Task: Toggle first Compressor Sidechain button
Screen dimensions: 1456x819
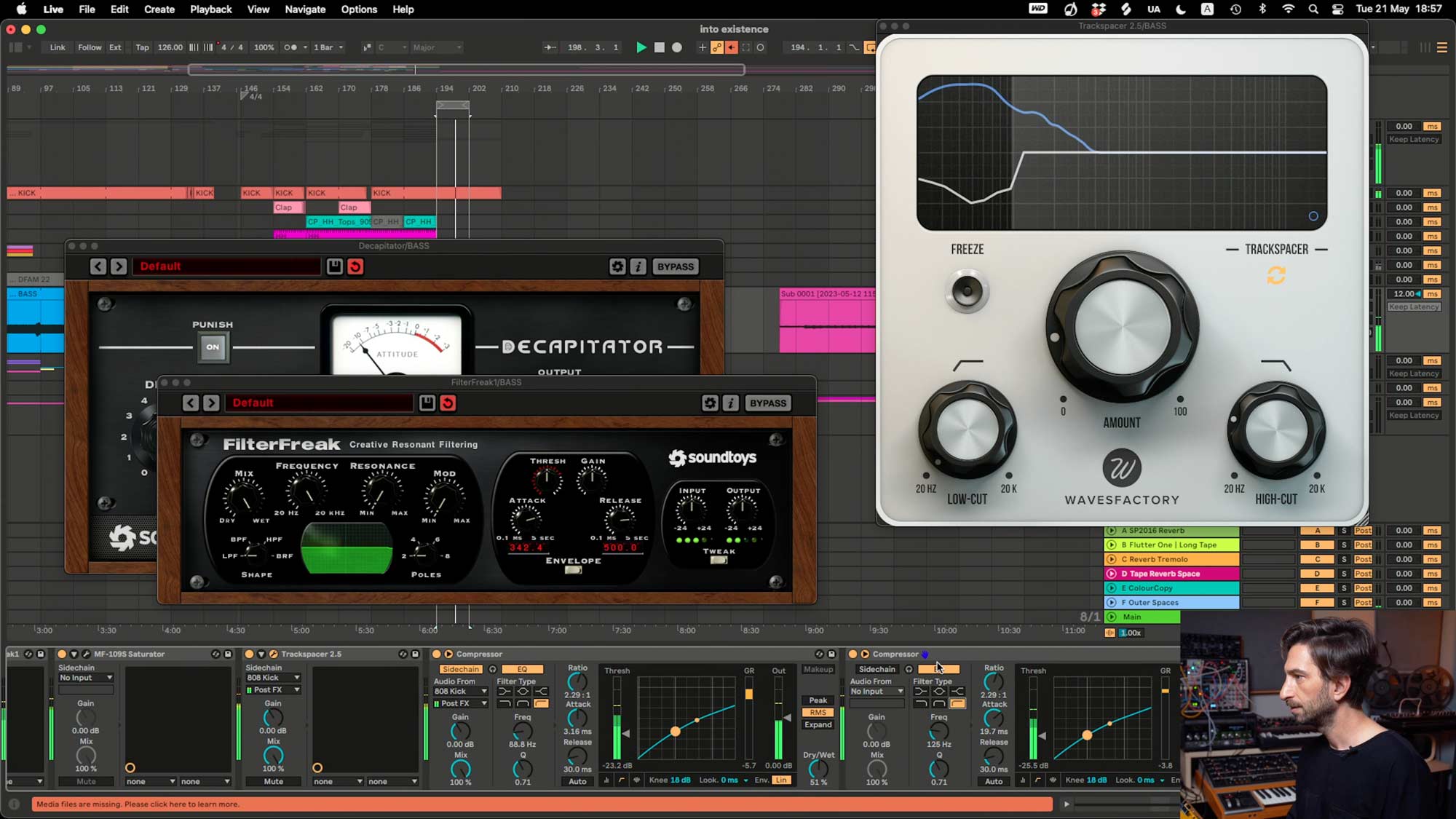Action: (461, 669)
